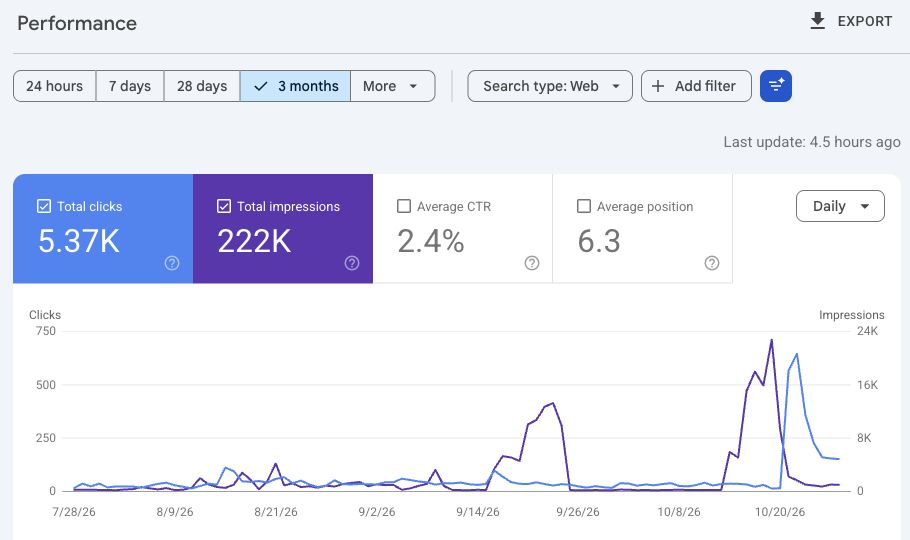Select the 3 months date range

pos(295,86)
